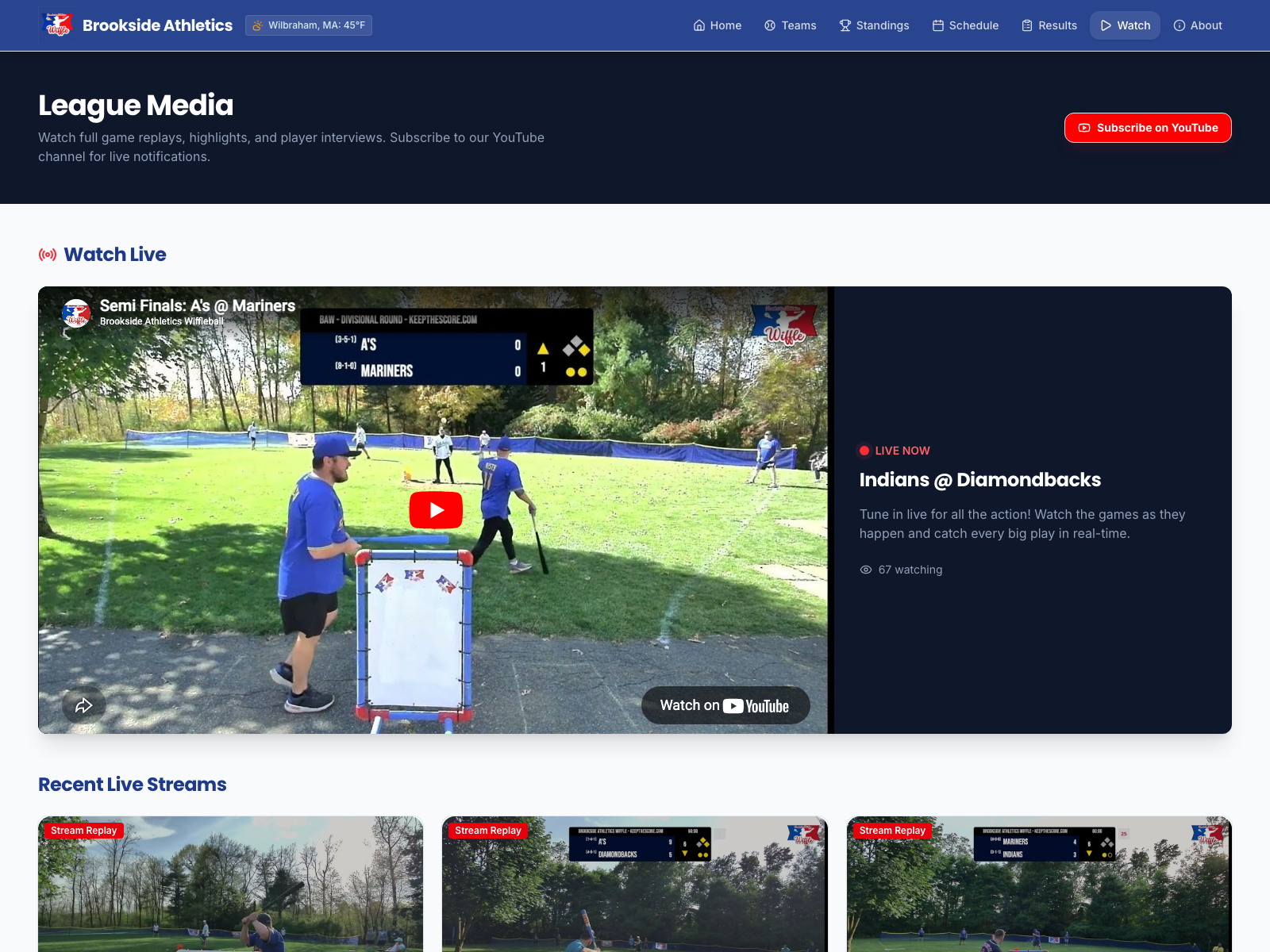Open the Semi Finals: A's @ Mariners title link
1270x952 pixels.
coord(197,305)
